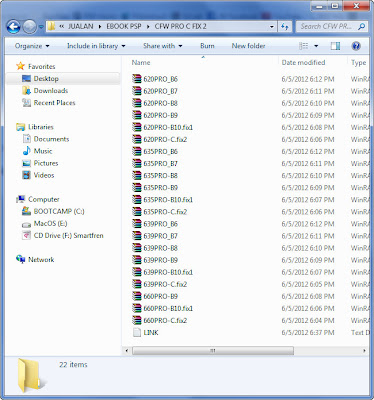Screen dimensions: 374x400
Task: Toggle the preview pane icon
Action: [335, 46]
